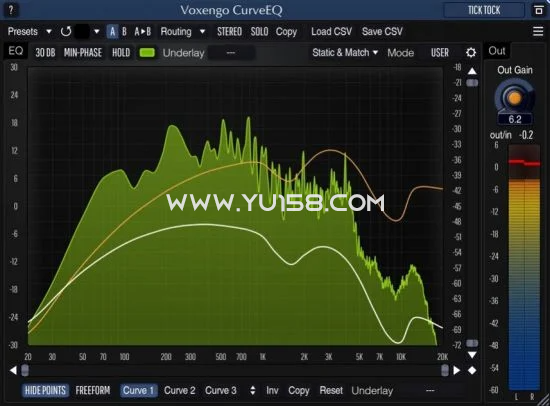Open the Routing dropdown

click(x=182, y=32)
